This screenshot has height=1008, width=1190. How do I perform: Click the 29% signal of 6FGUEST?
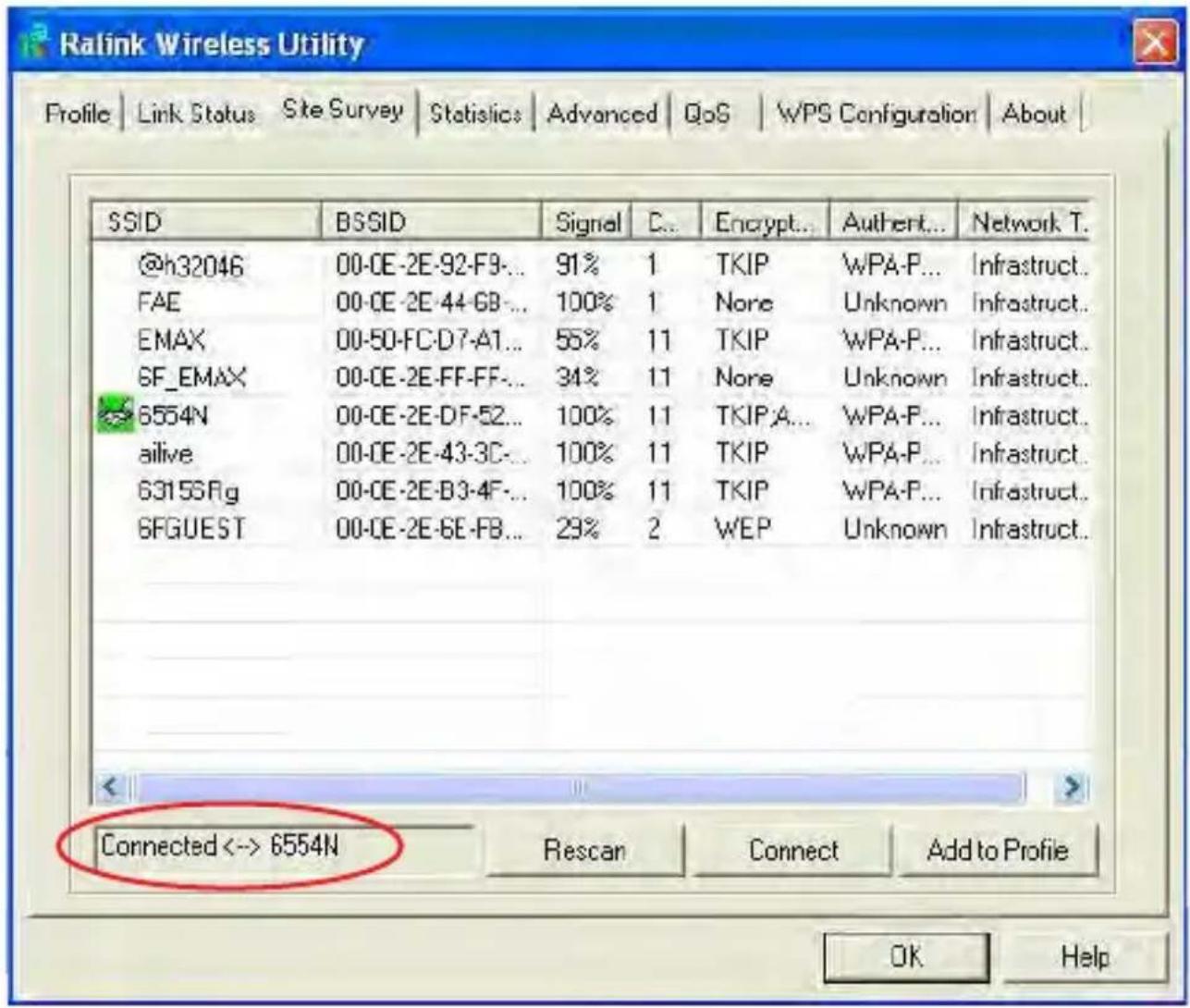click(x=578, y=529)
